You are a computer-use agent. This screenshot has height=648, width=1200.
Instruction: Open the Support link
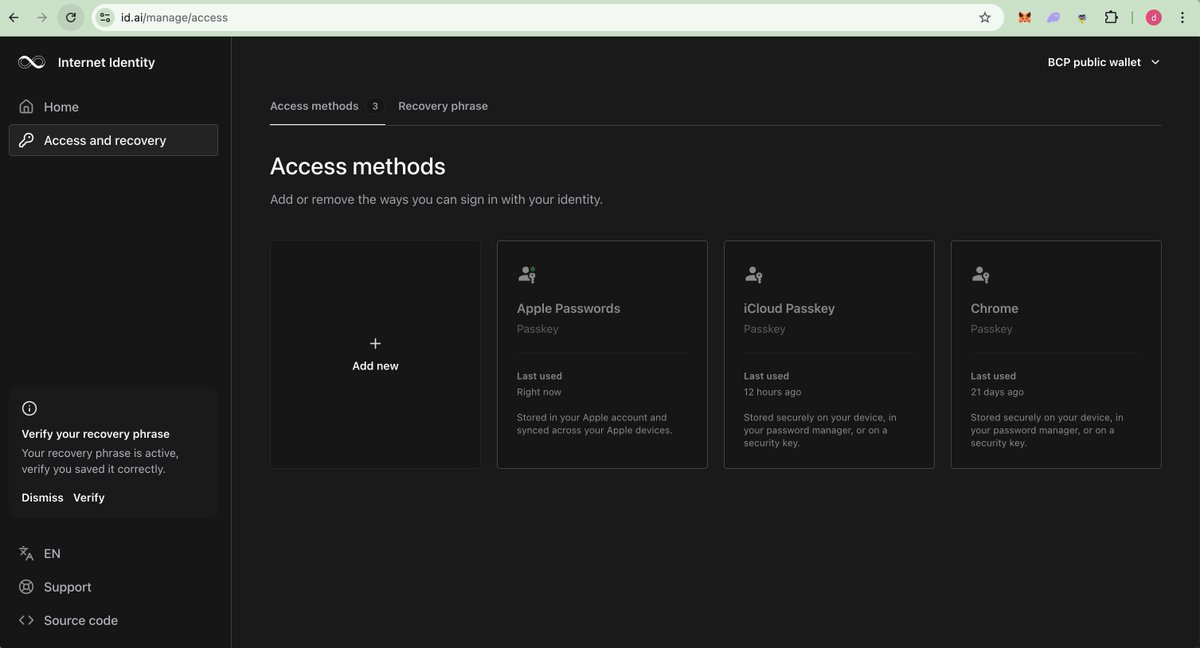[113, 587]
